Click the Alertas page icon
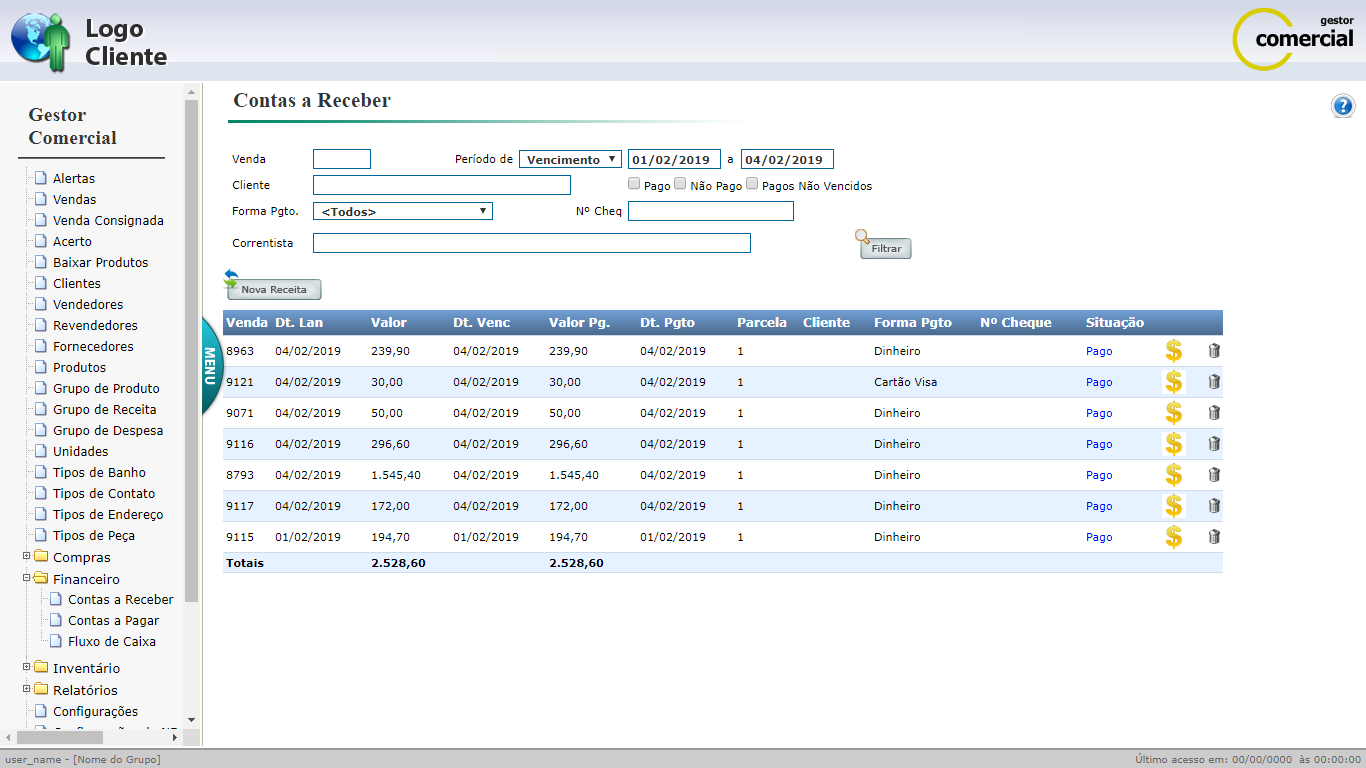1366x768 pixels. [x=41, y=178]
